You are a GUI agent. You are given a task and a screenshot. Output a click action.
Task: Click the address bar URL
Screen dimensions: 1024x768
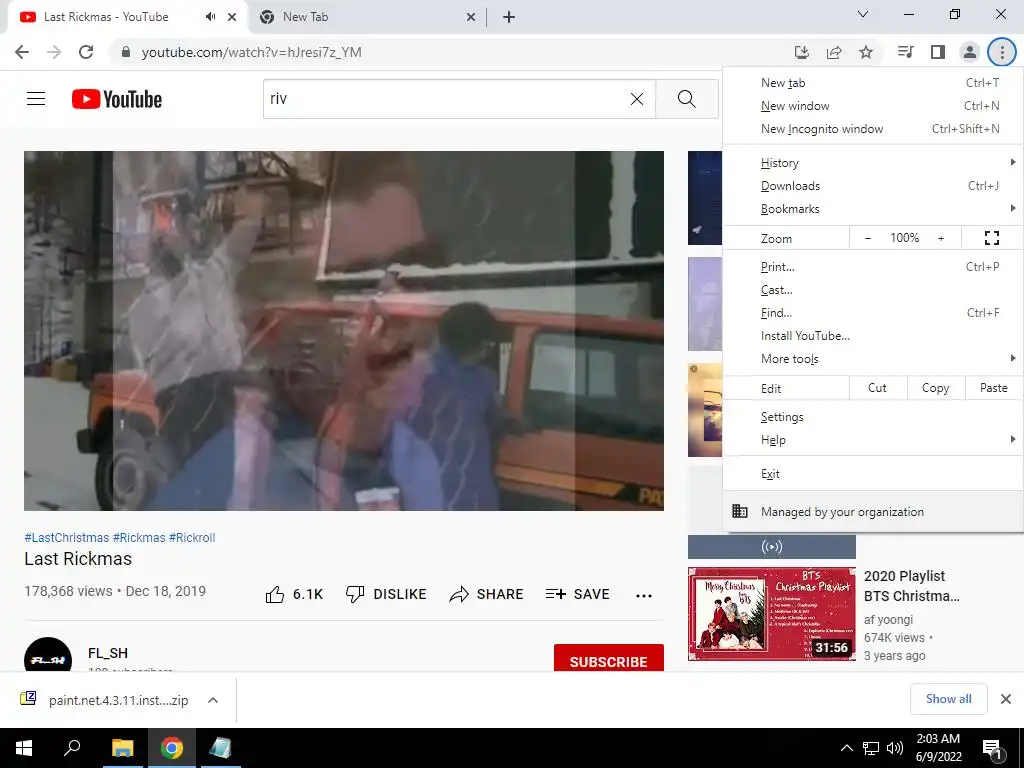(x=251, y=52)
